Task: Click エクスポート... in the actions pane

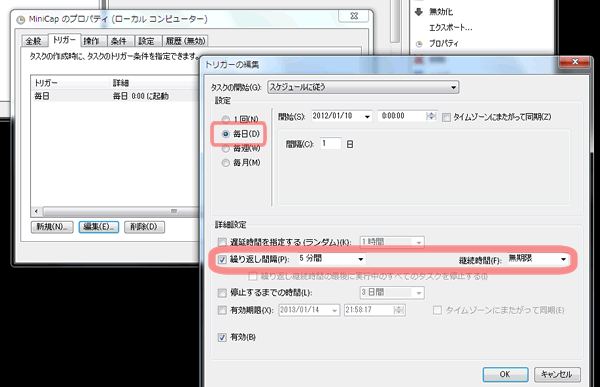Action: [x=451, y=28]
